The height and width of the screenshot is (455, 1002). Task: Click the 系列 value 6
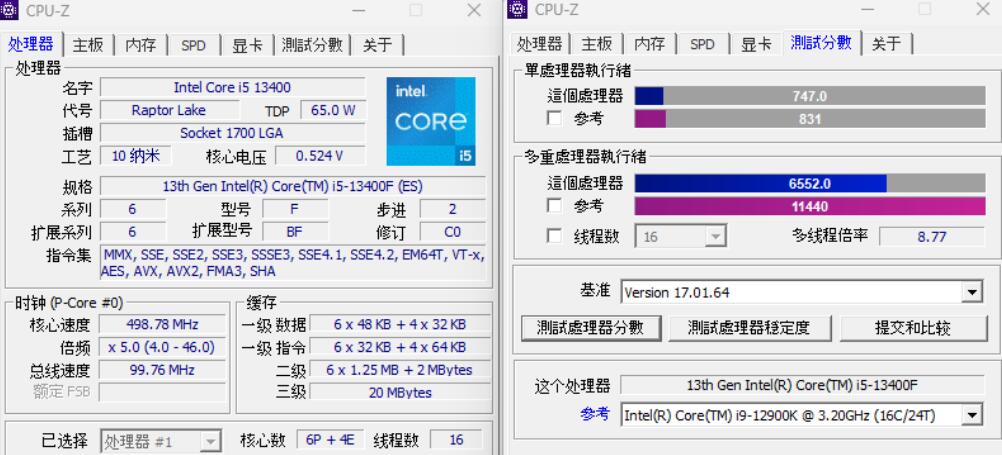point(132,209)
